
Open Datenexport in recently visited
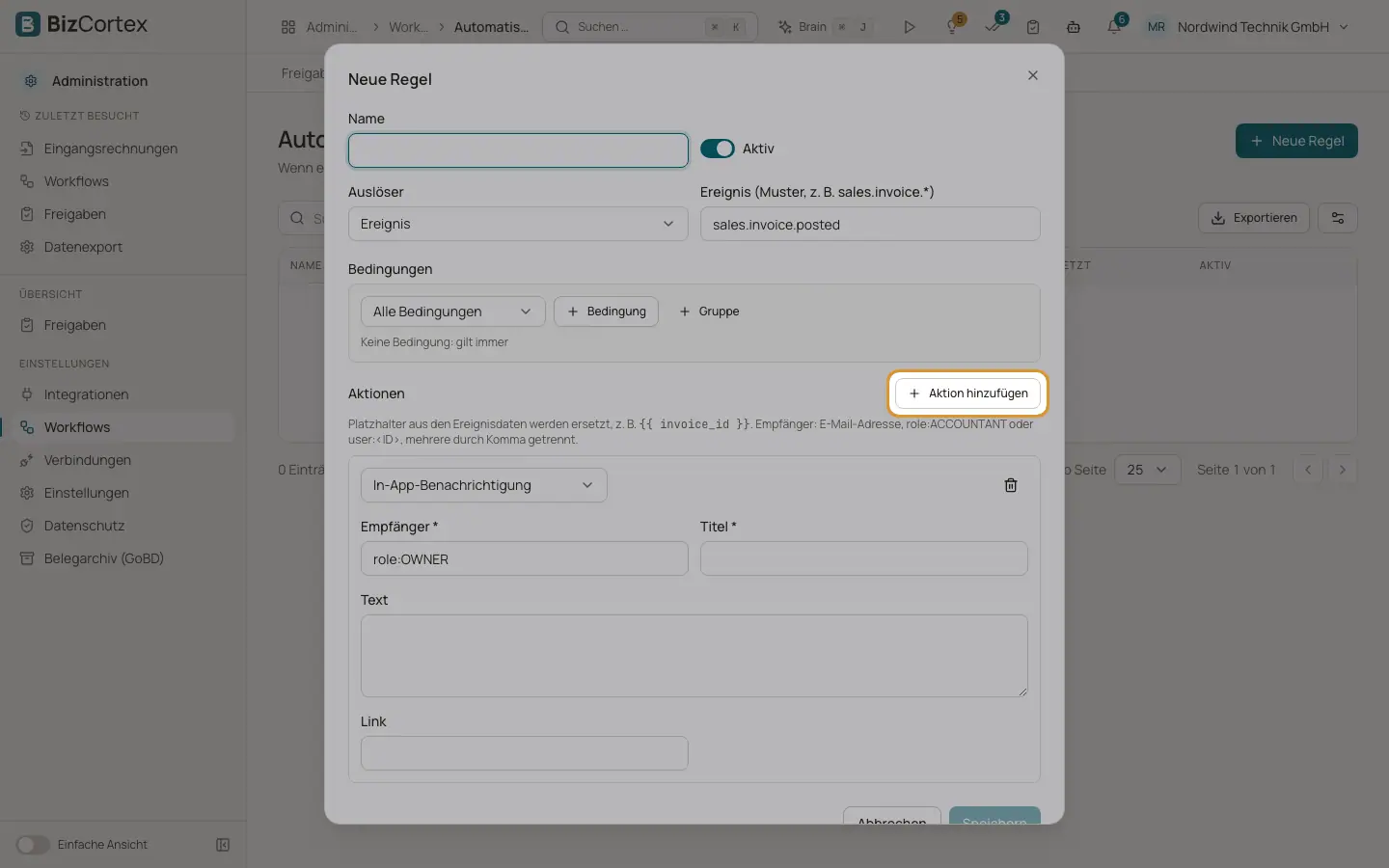tap(83, 247)
